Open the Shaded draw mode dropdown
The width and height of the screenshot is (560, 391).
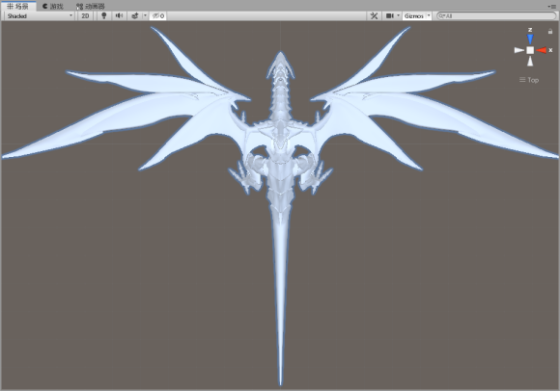point(40,16)
